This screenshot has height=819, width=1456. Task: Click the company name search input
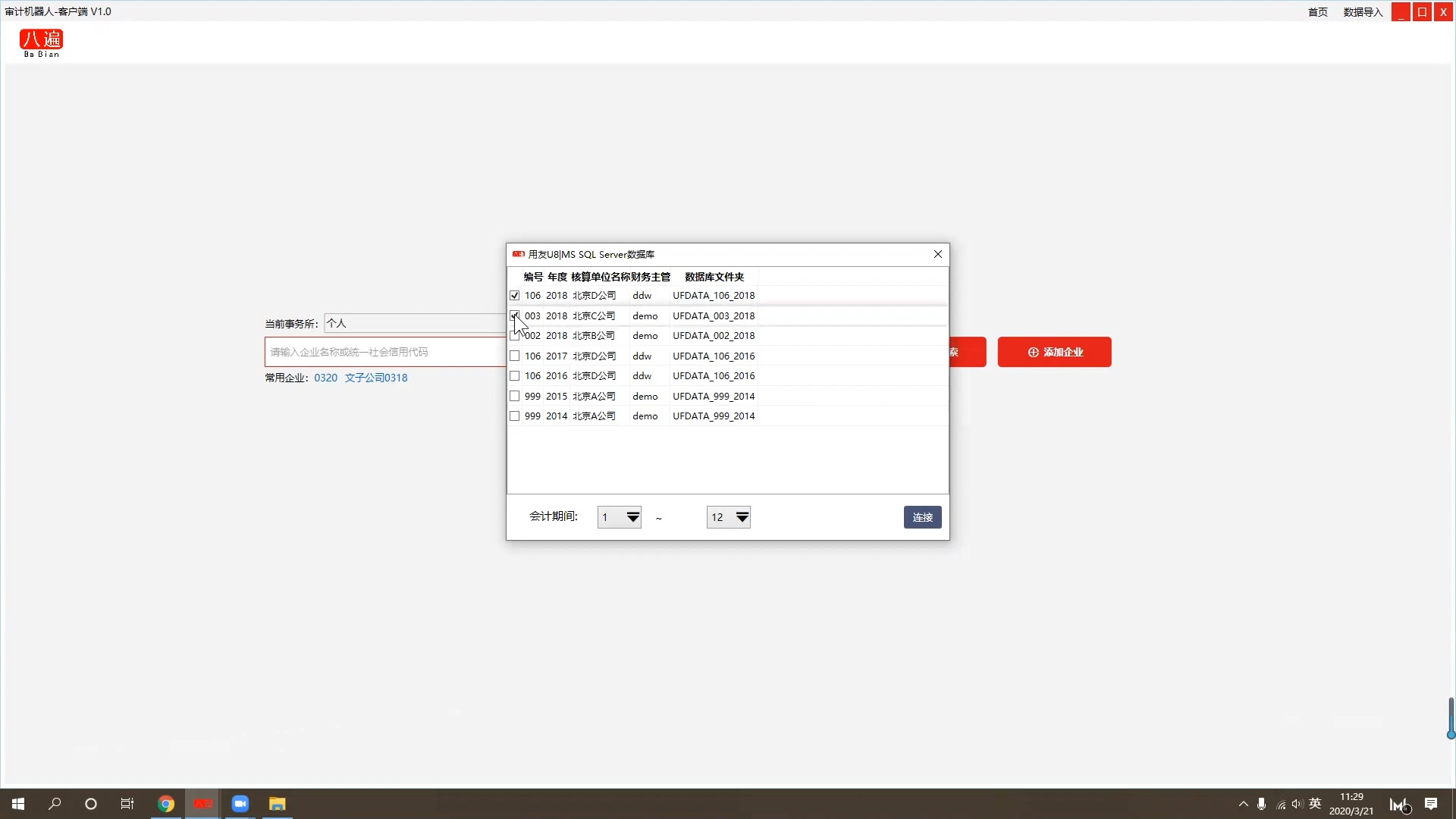click(385, 352)
